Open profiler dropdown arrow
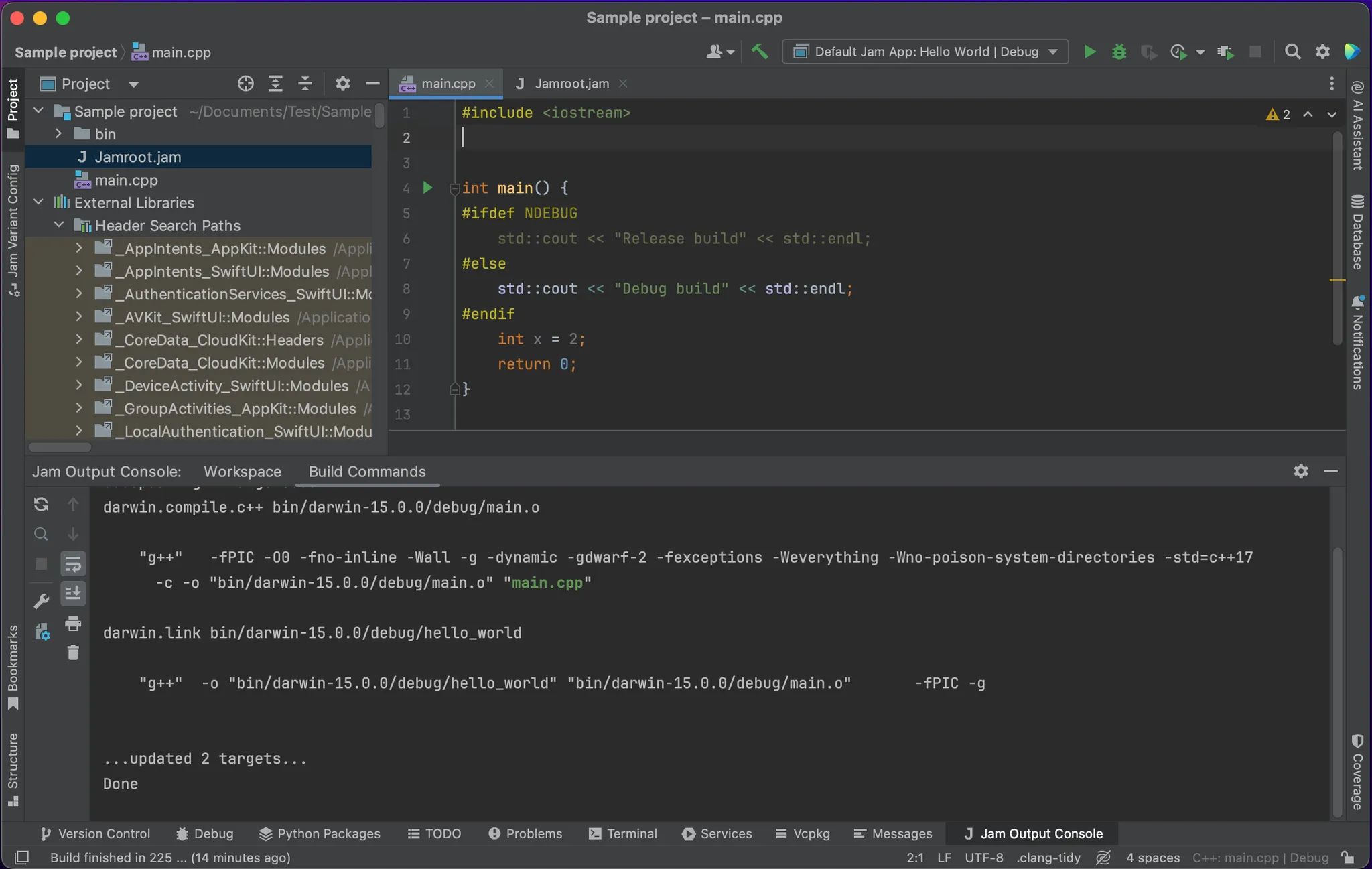The image size is (1372, 869). 1200,52
